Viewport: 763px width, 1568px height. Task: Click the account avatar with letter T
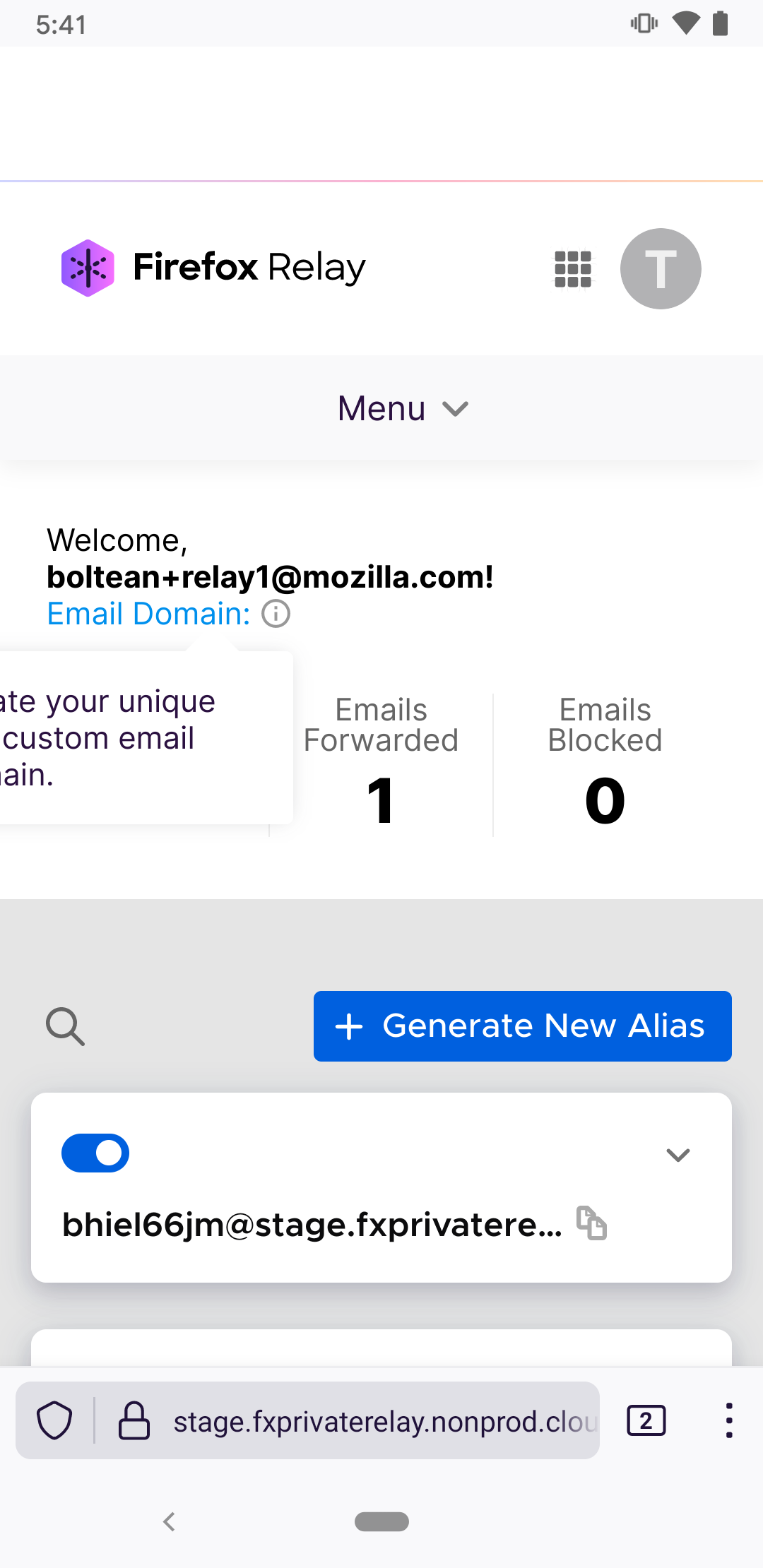pos(660,268)
